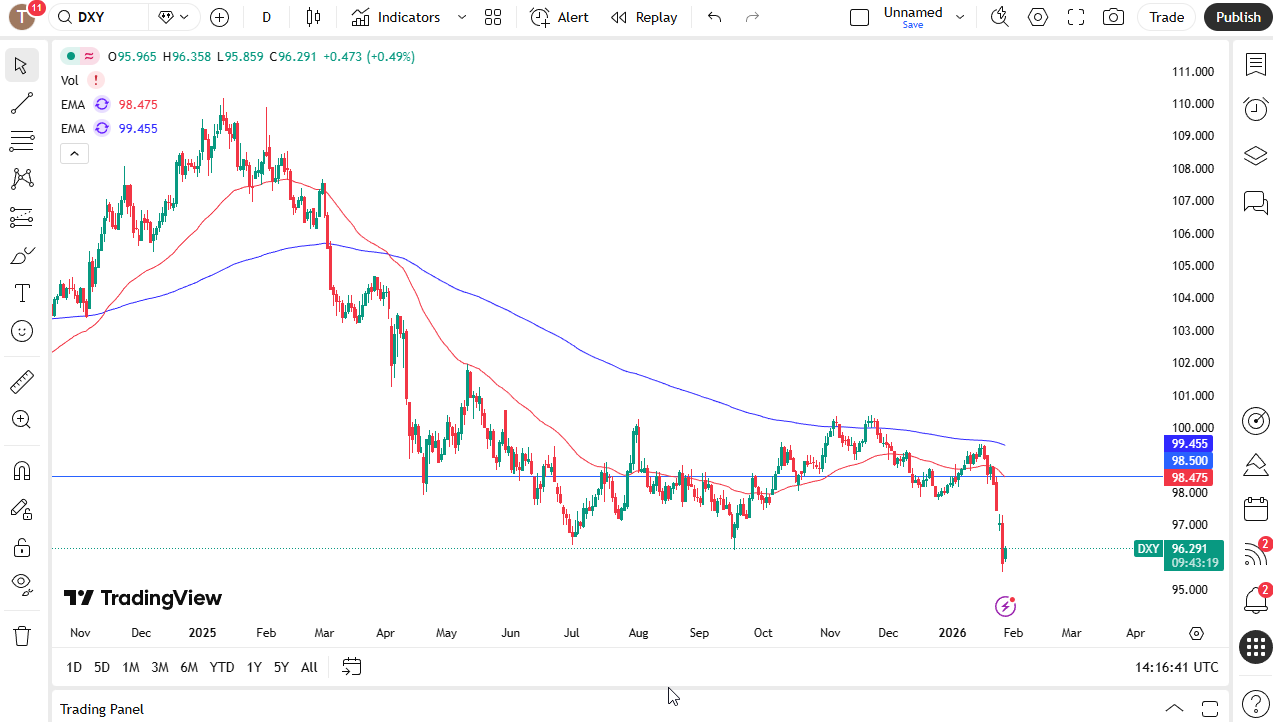Open indicator templates grid
Image resolution: width=1273 pixels, height=722 pixels.
pyautogui.click(x=492, y=17)
